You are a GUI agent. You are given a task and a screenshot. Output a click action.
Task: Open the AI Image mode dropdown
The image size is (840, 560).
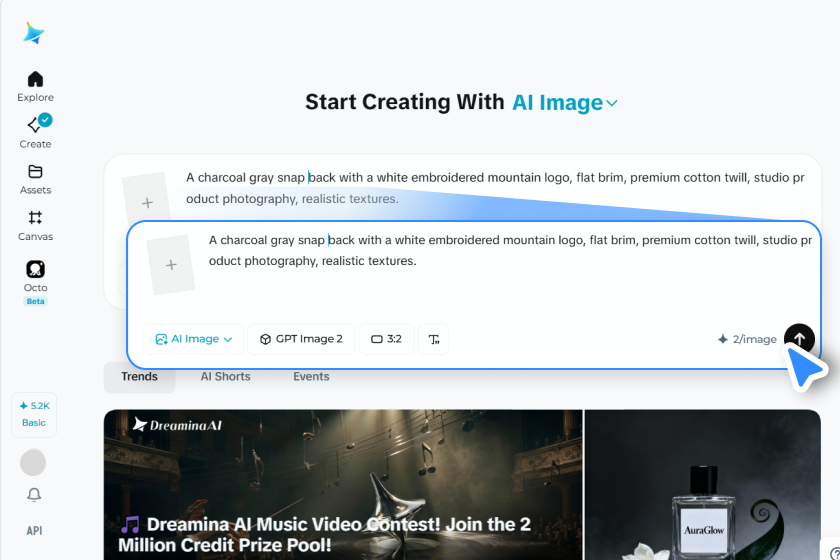click(x=193, y=339)
